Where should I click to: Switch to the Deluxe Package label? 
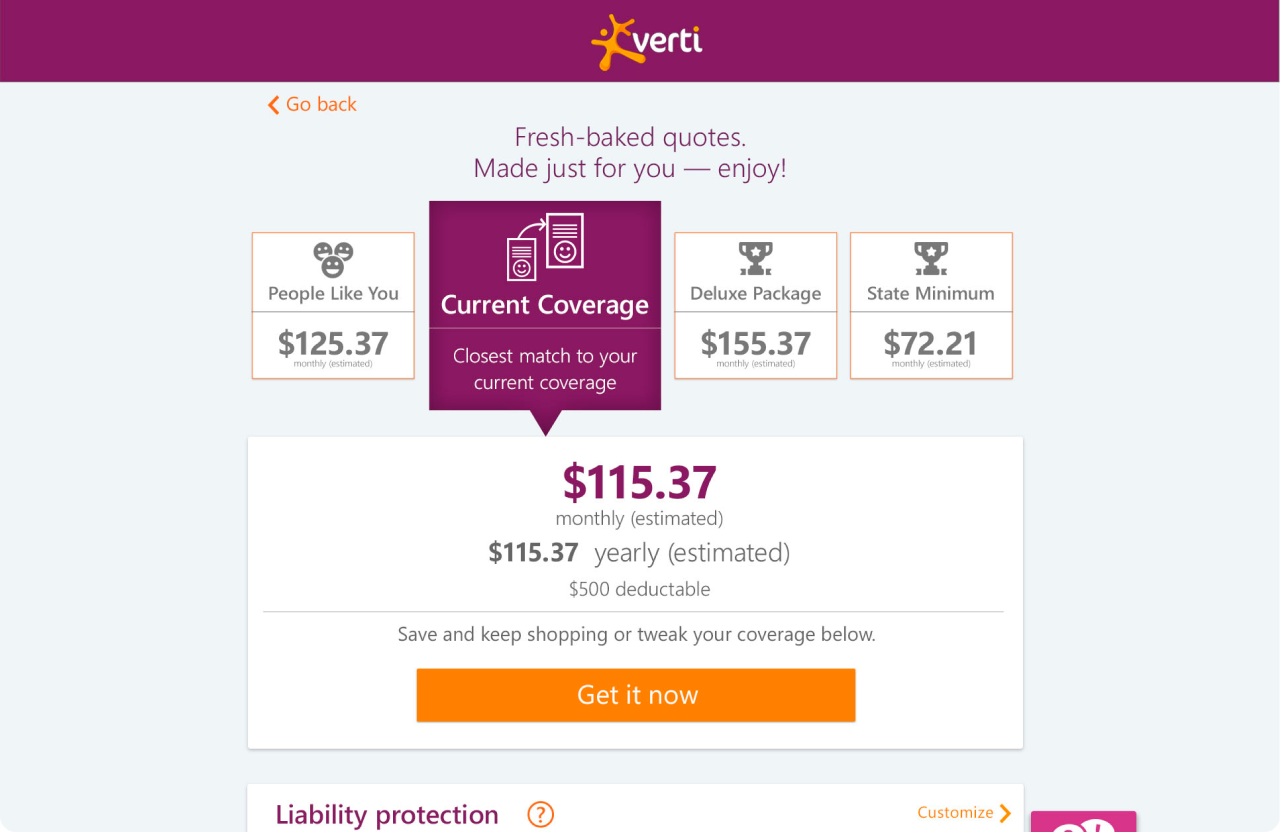pos(756,294)
